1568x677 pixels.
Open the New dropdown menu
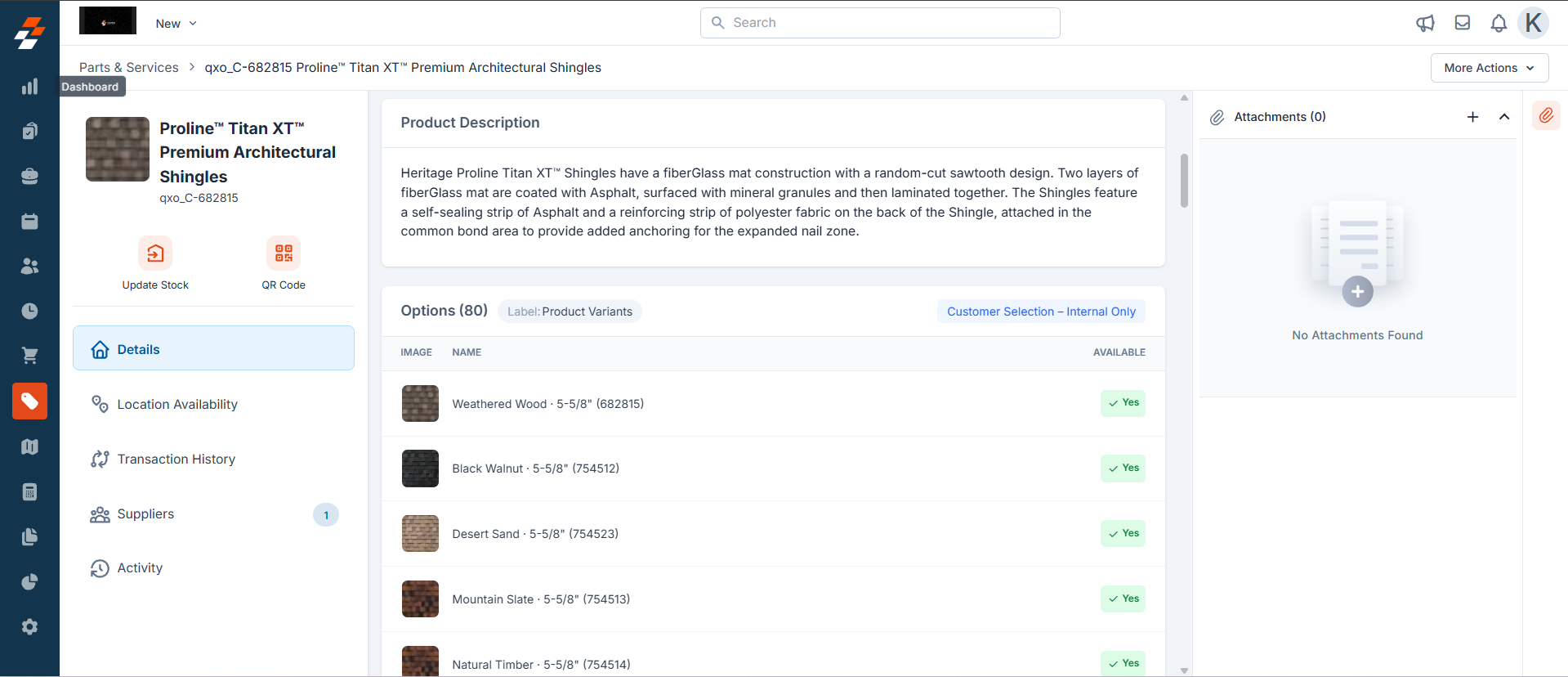coord(176,24)
